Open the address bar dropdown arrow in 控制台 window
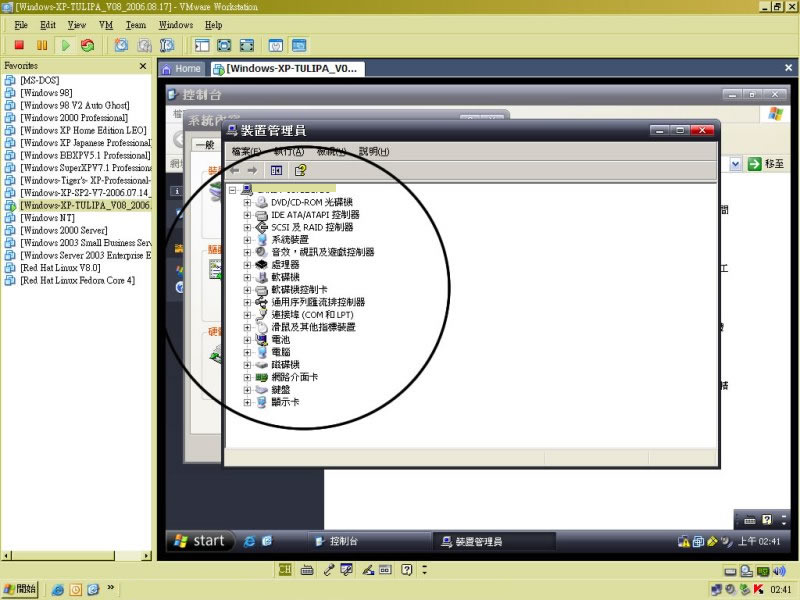The width and height of the screenshot is (800, 600). tap(735, 164)
